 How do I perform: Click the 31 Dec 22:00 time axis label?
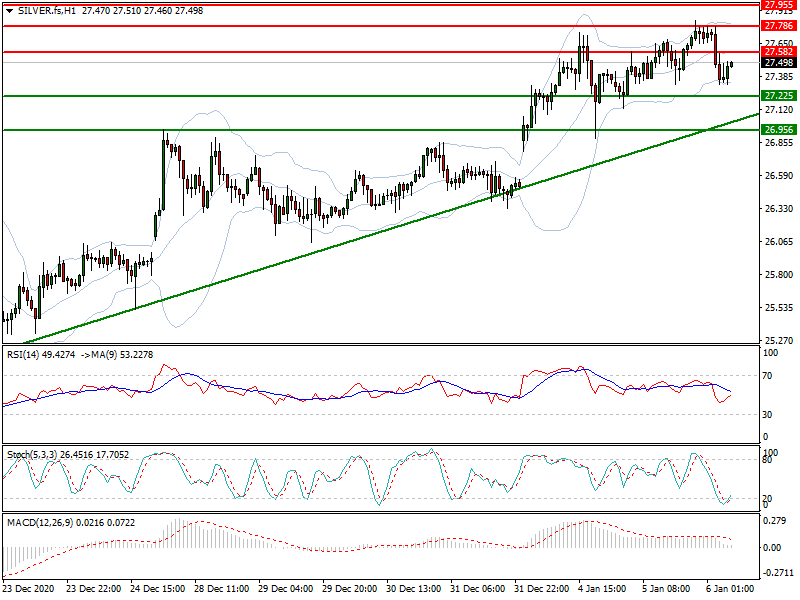point(541,589)
